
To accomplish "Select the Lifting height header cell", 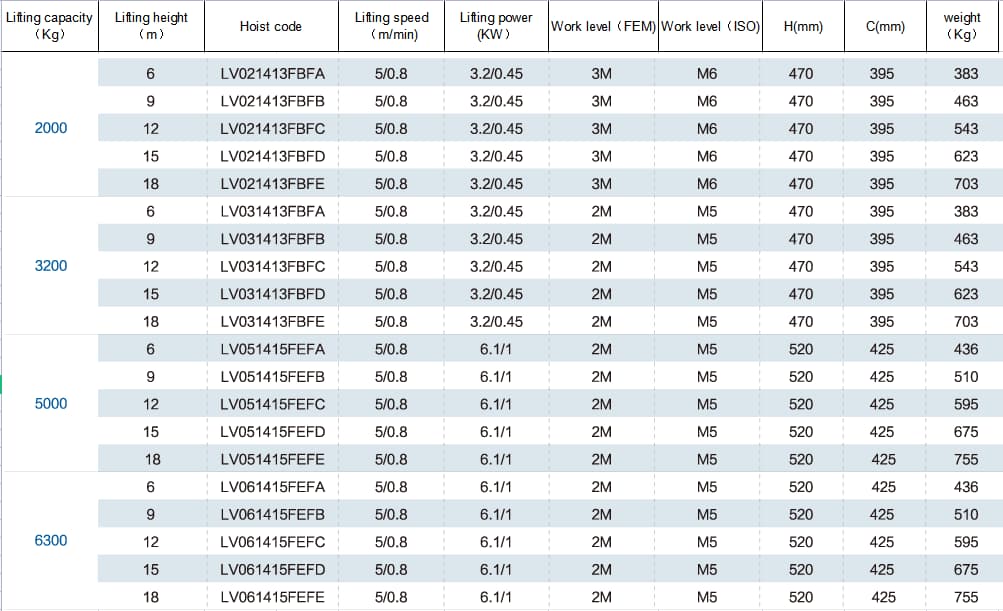I will tap(151, 26).
